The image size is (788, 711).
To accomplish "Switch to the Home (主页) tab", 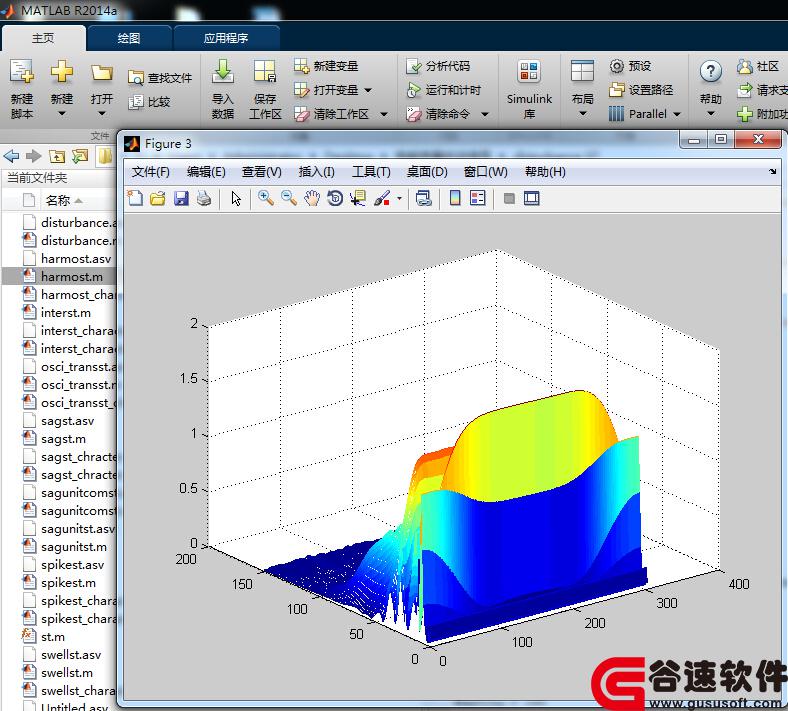I will (43, 38).
